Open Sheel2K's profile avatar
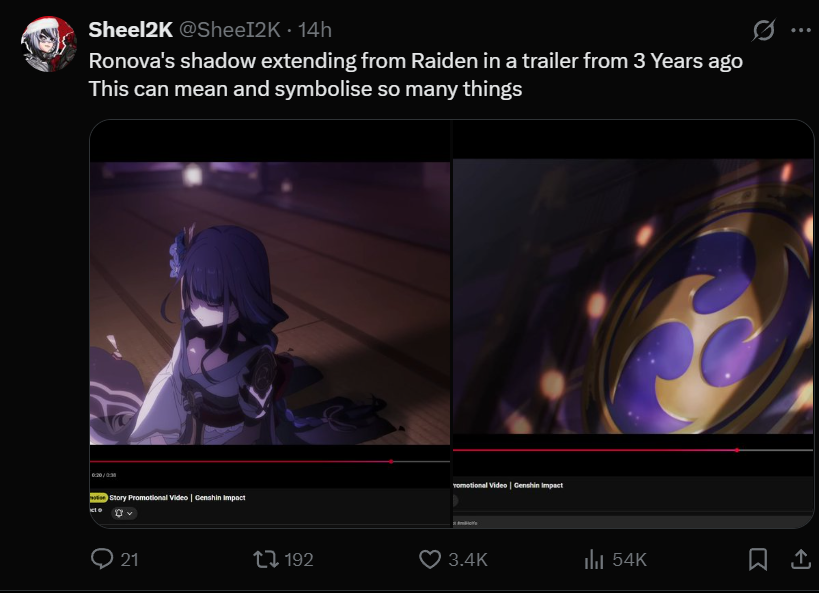Screen dimensions: 819x593 tap(49, 44)
